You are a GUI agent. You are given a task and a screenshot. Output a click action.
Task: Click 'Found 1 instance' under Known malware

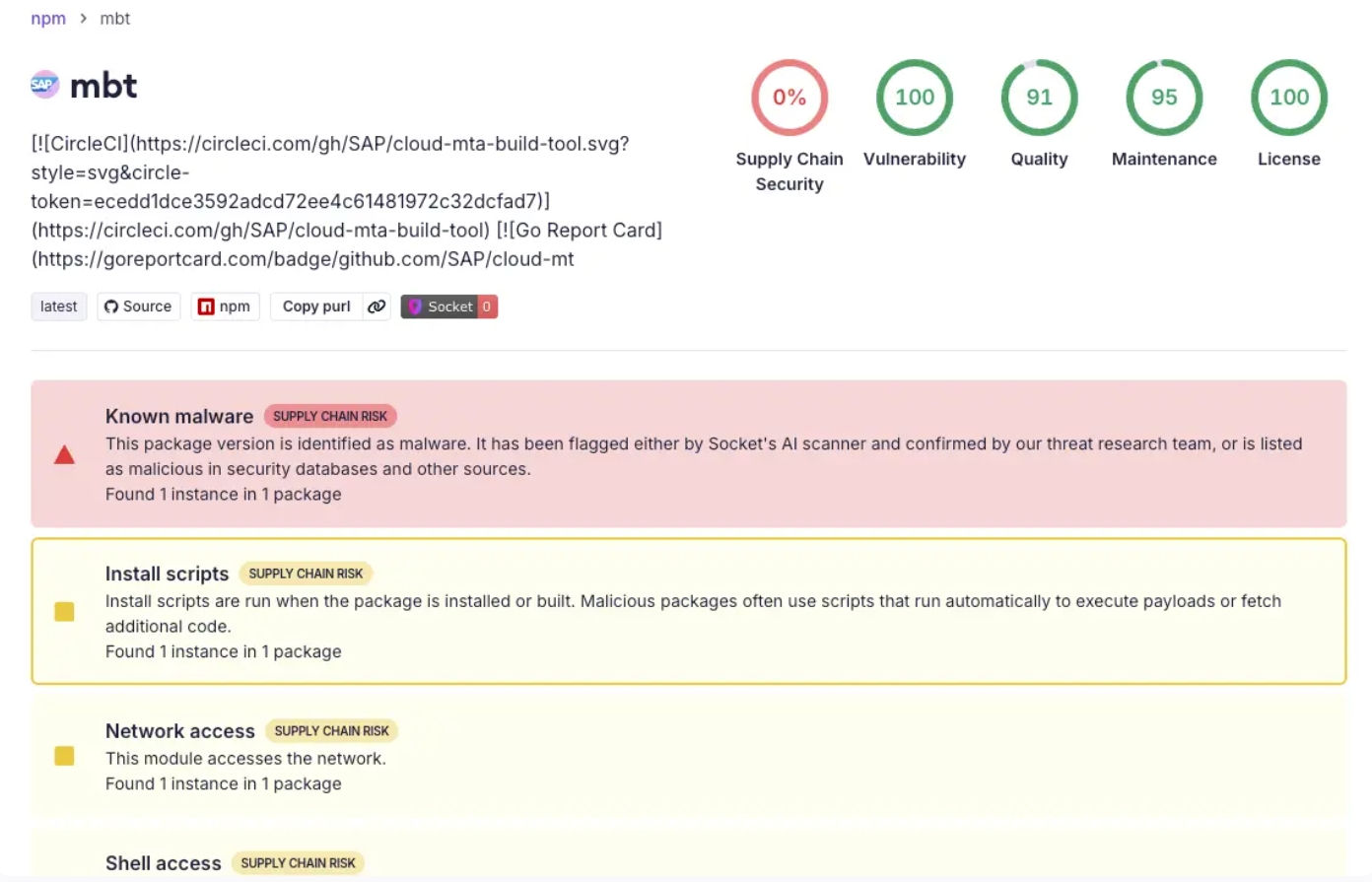224,495
